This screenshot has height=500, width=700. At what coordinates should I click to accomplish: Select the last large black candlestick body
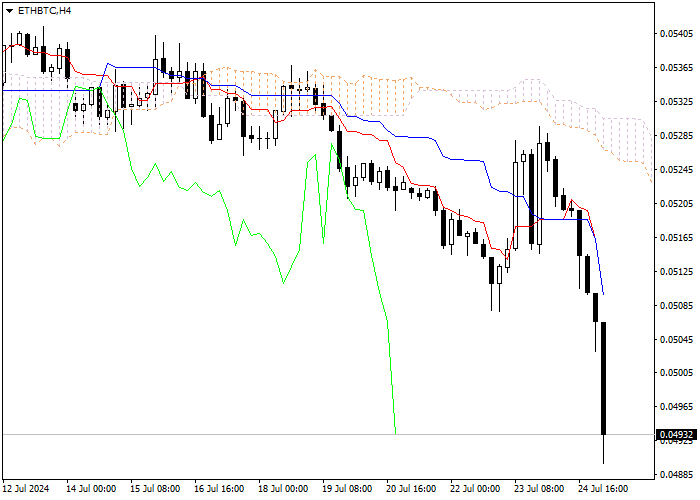[604, 378]
